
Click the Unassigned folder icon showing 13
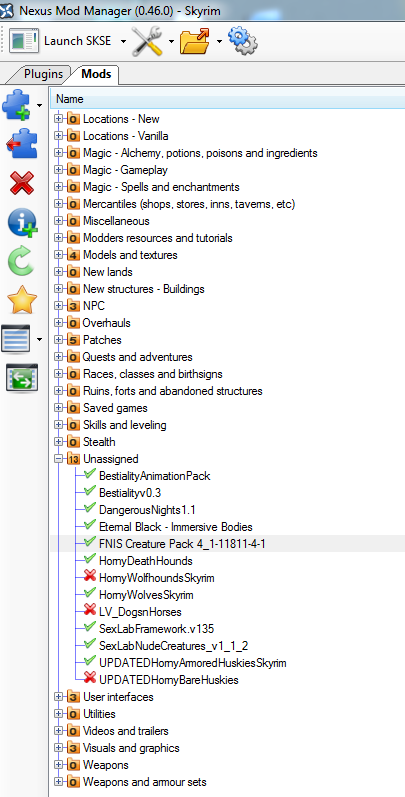[x=74, y=459]
